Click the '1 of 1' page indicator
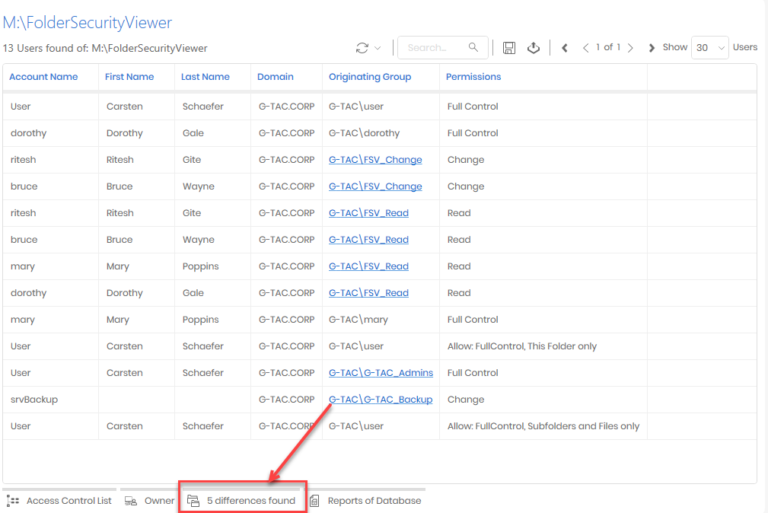 pos(608,47)
